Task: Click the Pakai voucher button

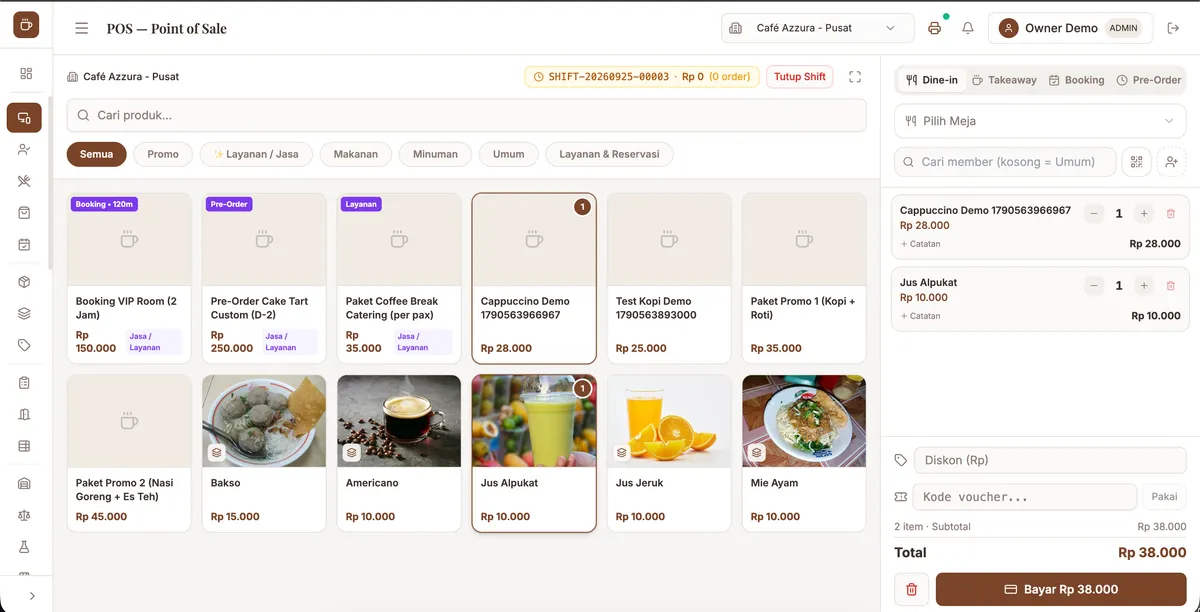Action: (x=1164, y=497)
